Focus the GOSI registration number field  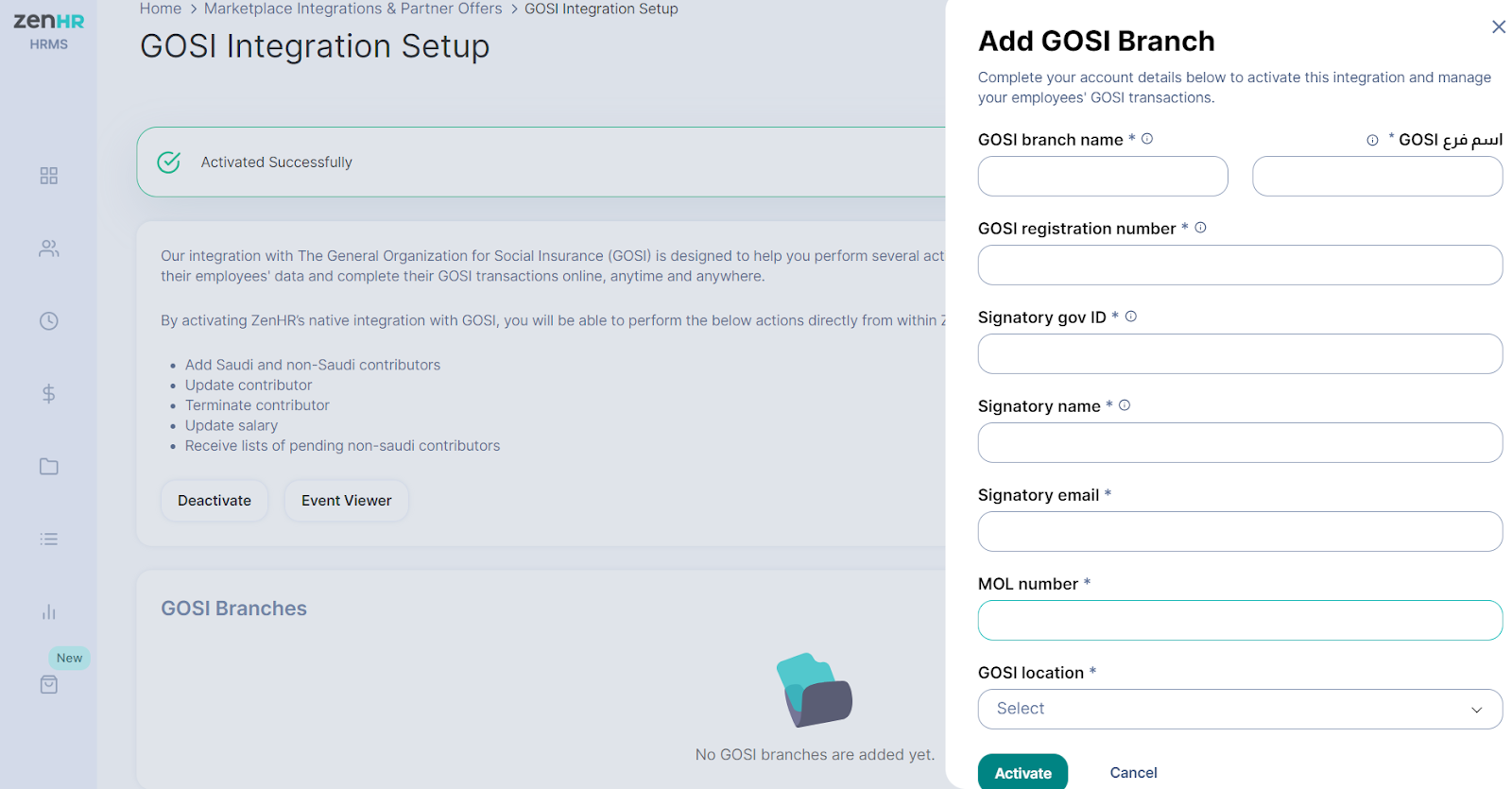(x=1240, y=265)
